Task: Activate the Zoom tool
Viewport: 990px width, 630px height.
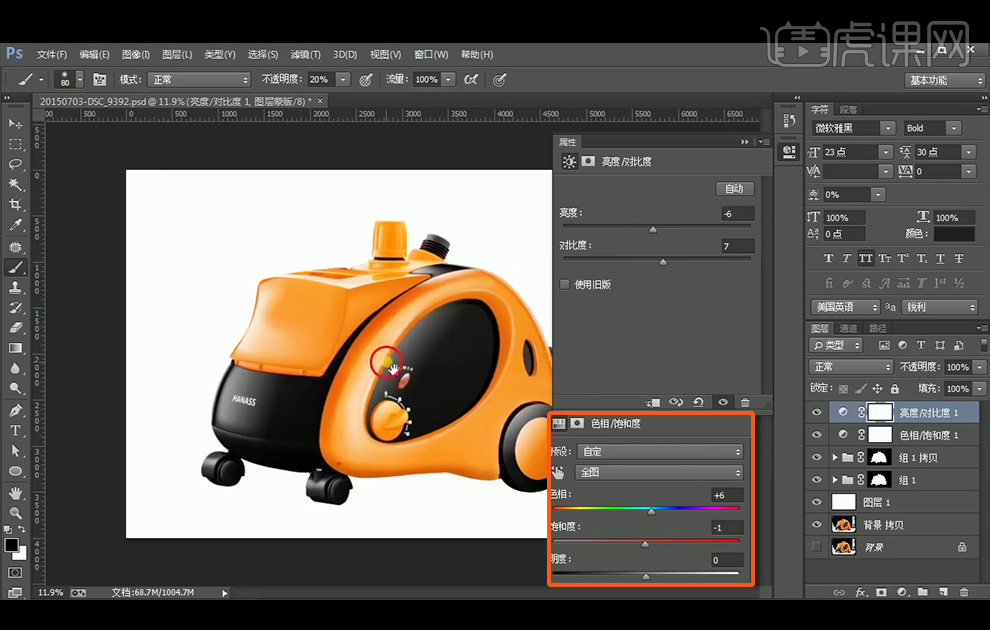Action: [16, 514]
